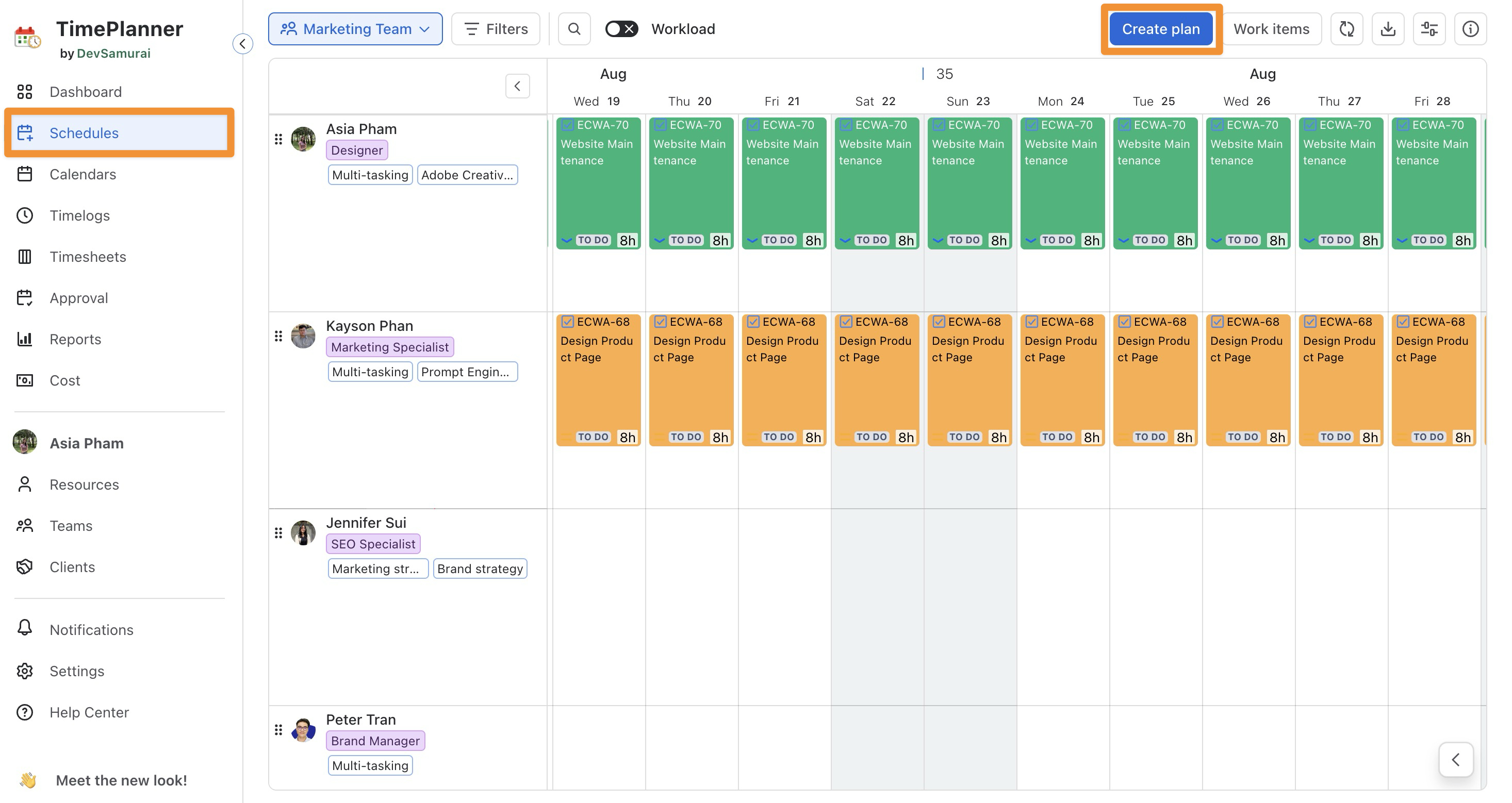Viewport: 1512px width, 803px height.
Task: Click the search magnifier icon
Action: click(x=574, y=29)
